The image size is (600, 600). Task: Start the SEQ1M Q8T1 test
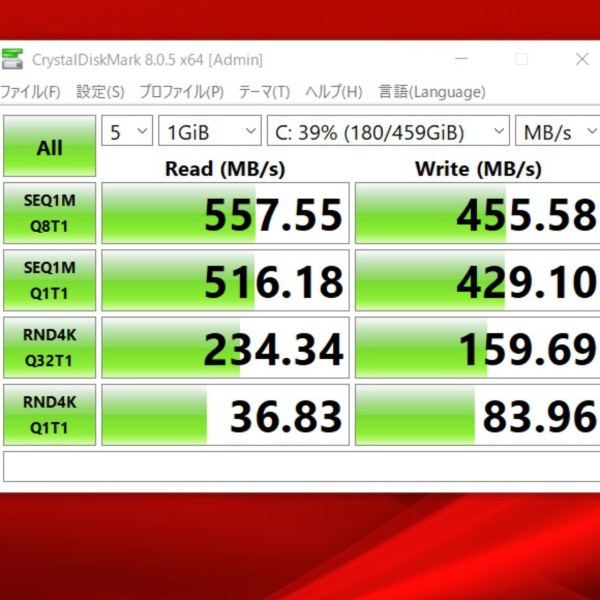click(49, 213)
